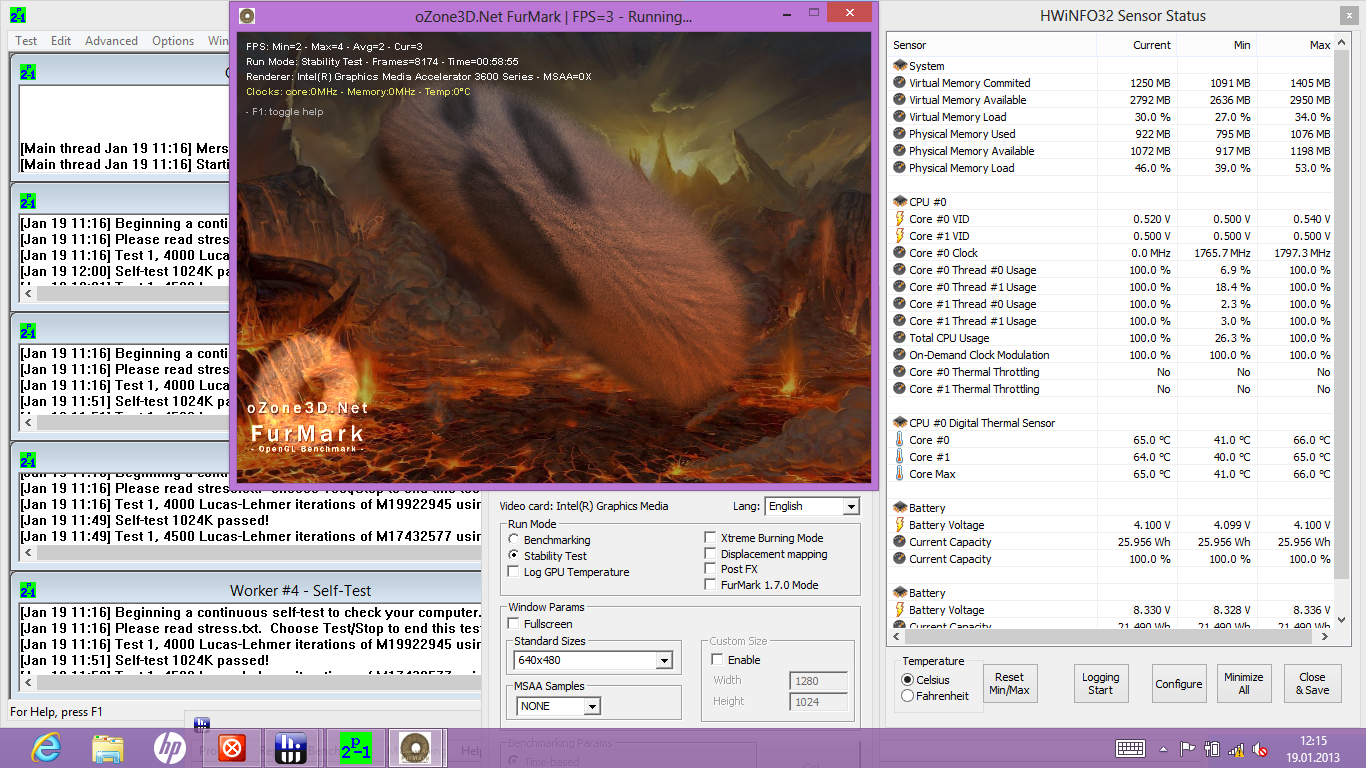Click the gauge icon beside Physical Memory Used
1366x768 pixels.
tap(900, 134)
